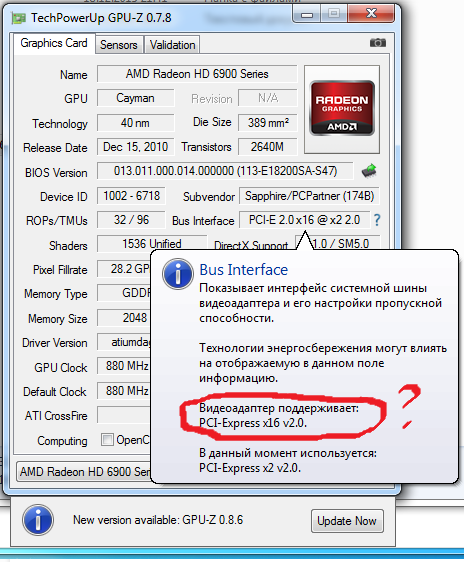Click the blue info icon in tooltip
The image size is (464, 562).
(x=178, y=274)
